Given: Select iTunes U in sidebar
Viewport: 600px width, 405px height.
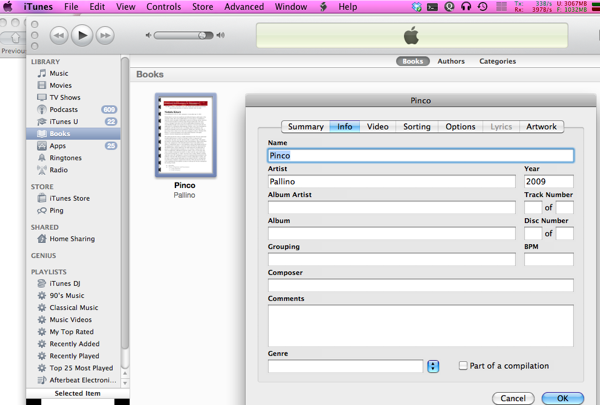Looking at the screenshot, I should 63,121.
